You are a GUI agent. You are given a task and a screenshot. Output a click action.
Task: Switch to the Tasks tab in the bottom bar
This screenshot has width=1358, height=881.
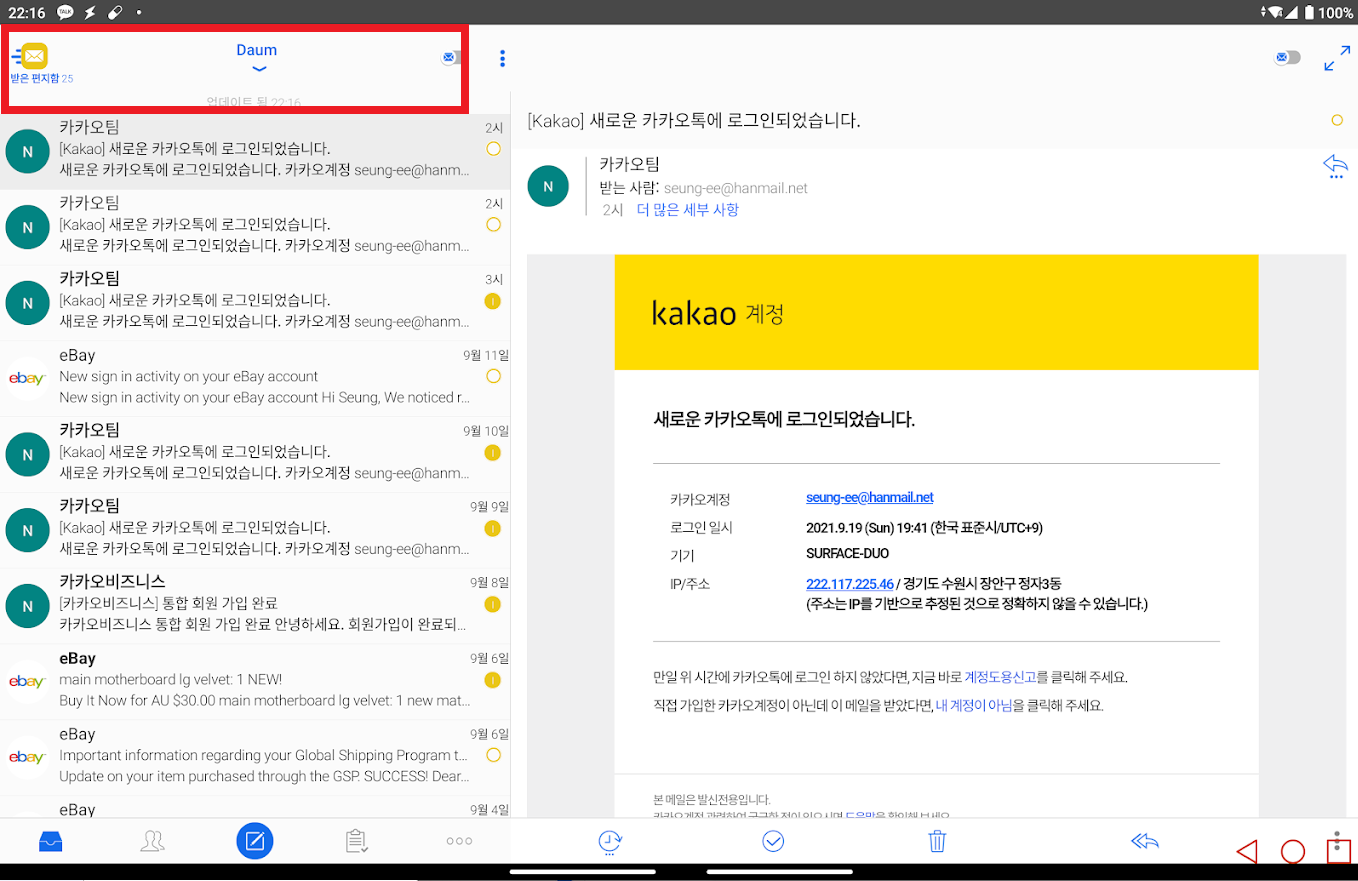tap(357, 841)
